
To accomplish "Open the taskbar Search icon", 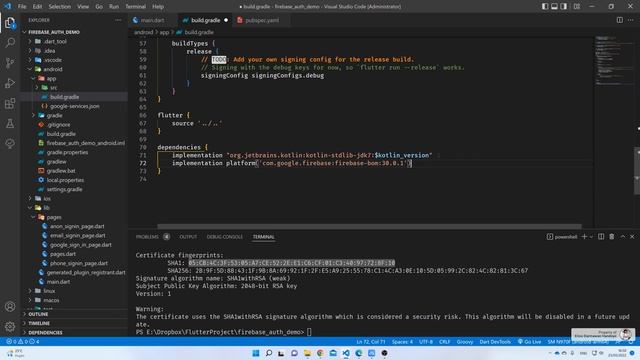I will coord(269,353).
